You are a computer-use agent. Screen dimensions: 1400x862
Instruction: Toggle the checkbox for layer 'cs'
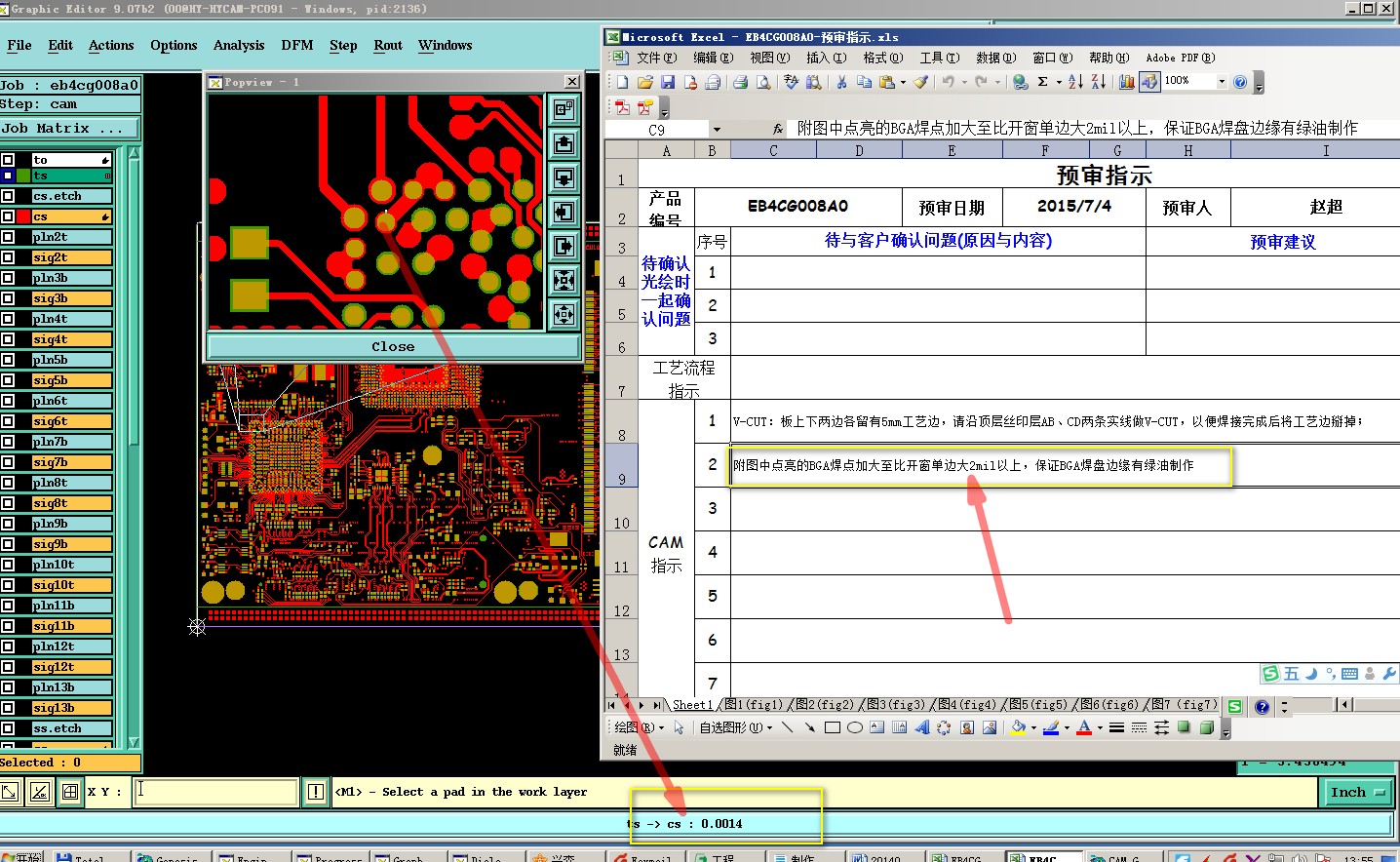tap(8, 216)
